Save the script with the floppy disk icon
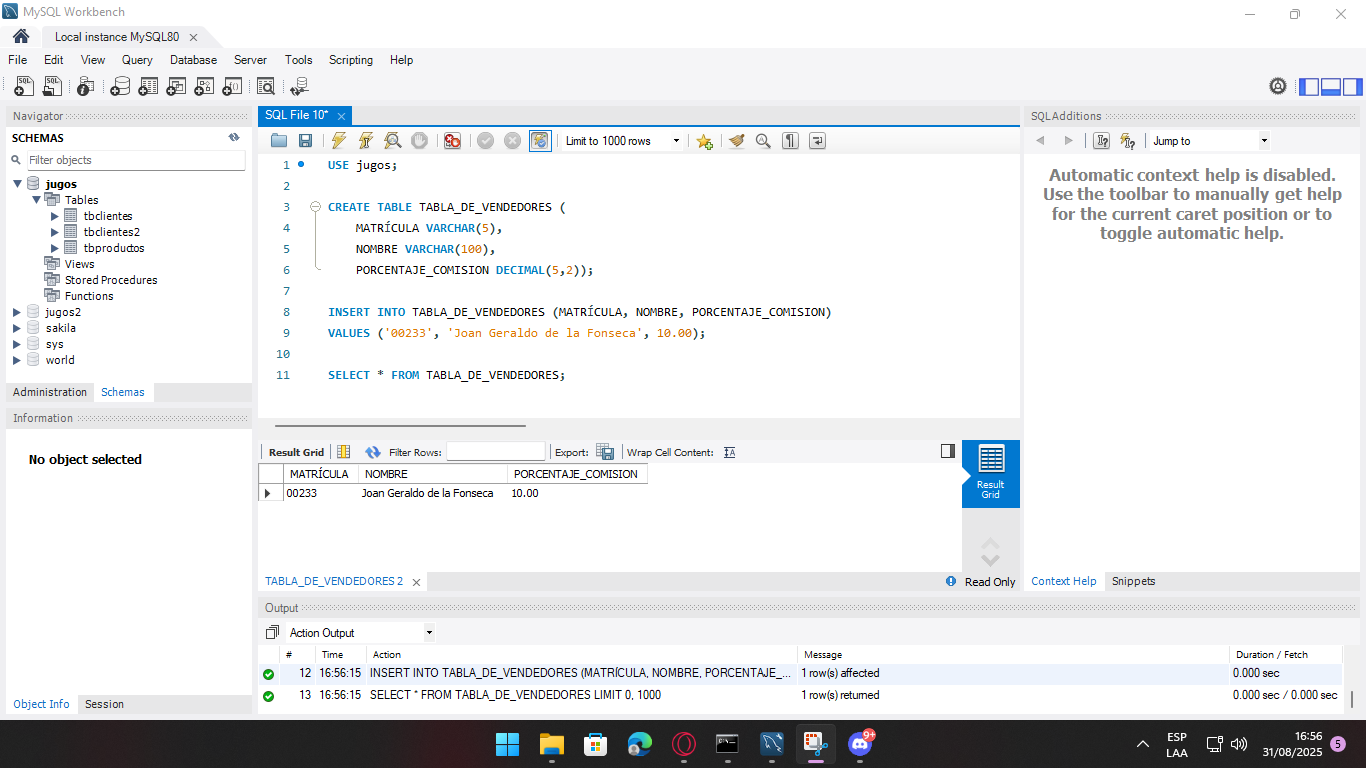This screenshot has height=768, width=1366. [x=306, y=141]
